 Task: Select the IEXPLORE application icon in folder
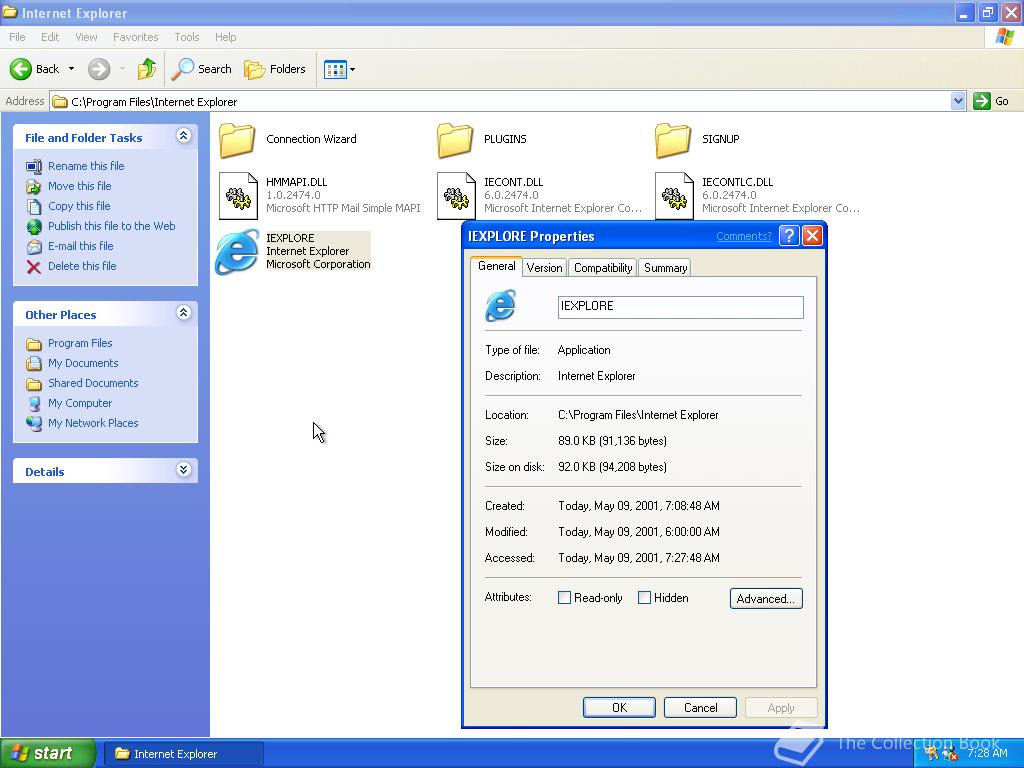pos(237,251)
